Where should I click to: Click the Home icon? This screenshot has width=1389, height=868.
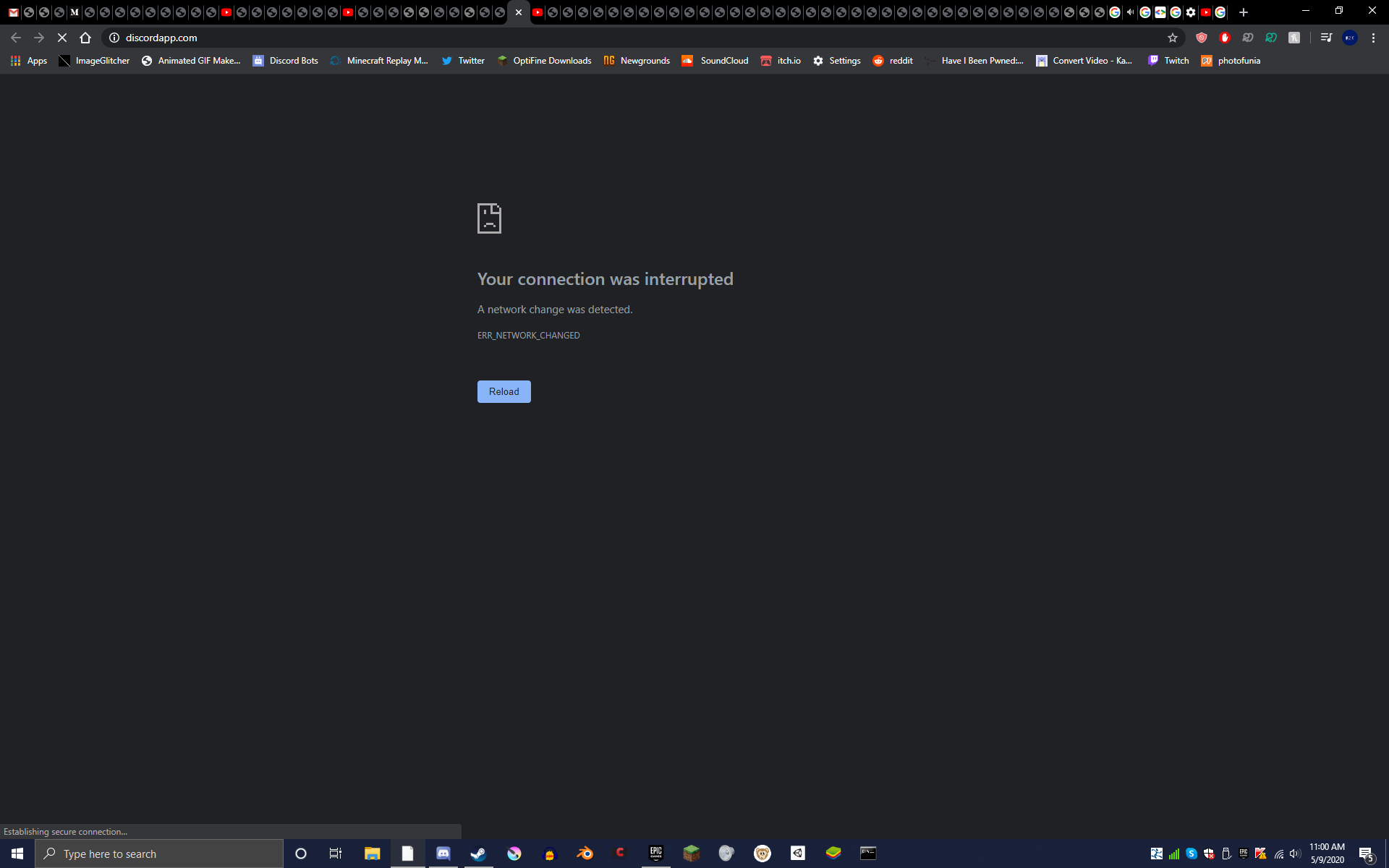pos(85,38)
